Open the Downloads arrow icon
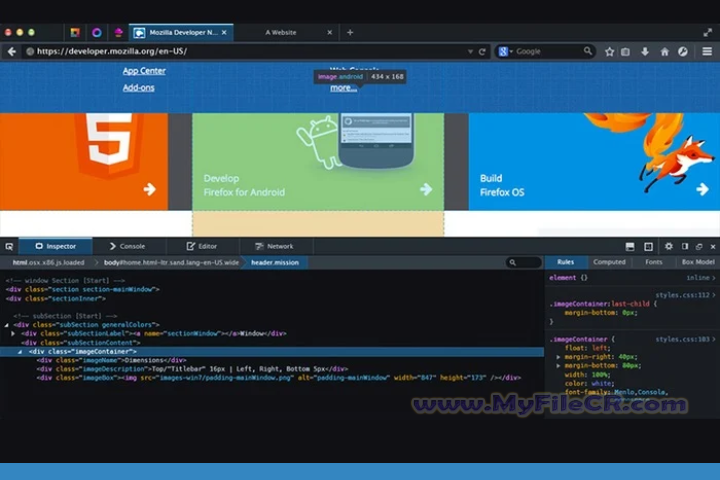The image size is (720, 480). click(645, 52)
